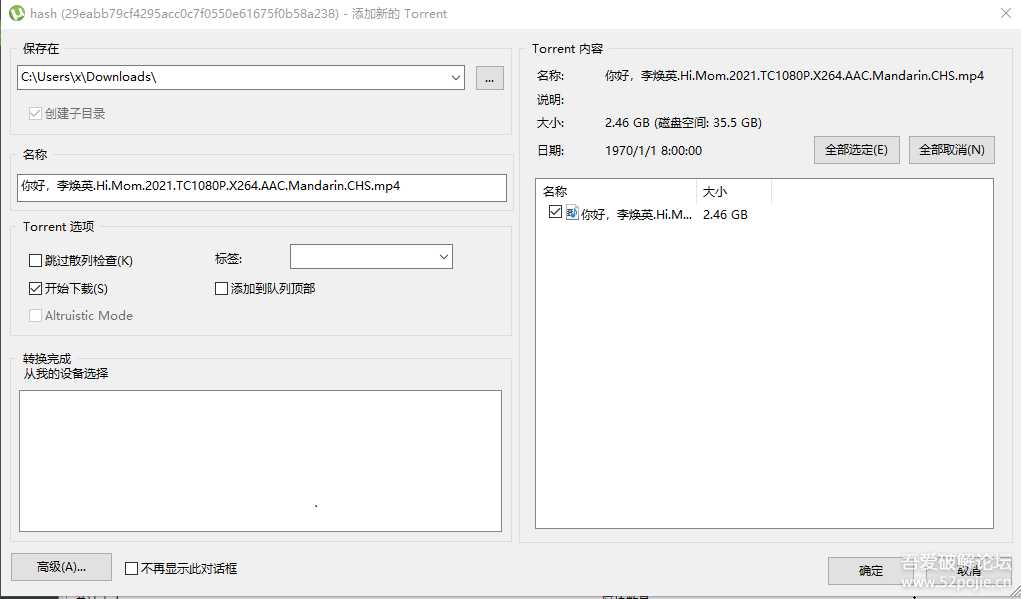Open the 标签 label dropdown
The width and height of the screenshot is (1021, 599).
pos(443,256)
